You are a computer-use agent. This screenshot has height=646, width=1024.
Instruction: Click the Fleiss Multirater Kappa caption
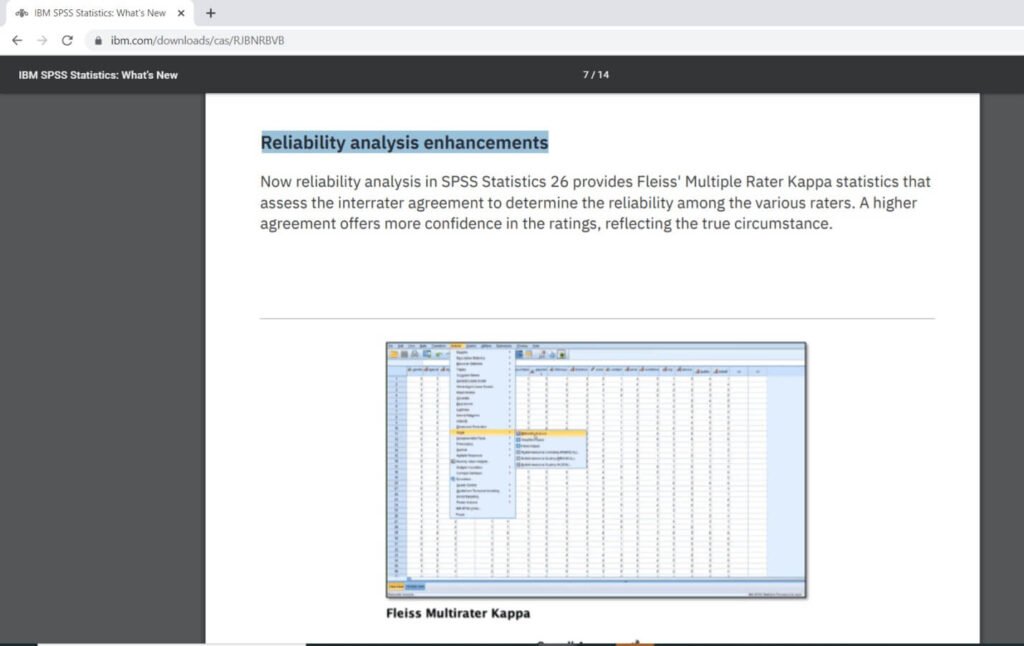[x=458, y=613]
